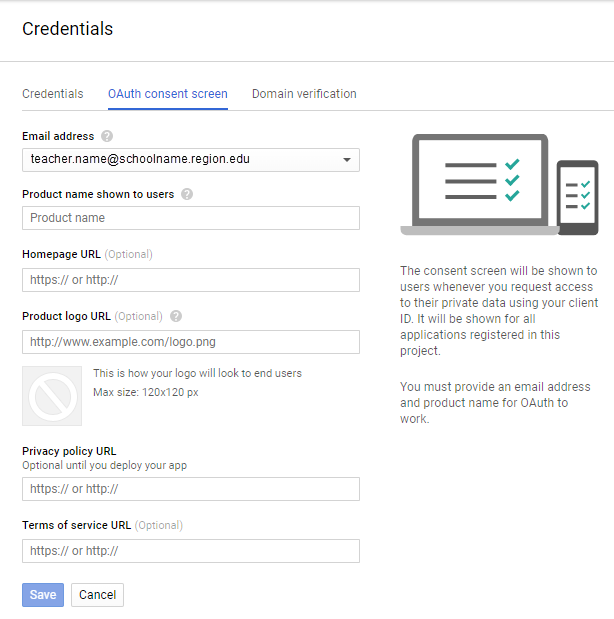Open the Domain verification tab

click(x=304, y=94)
